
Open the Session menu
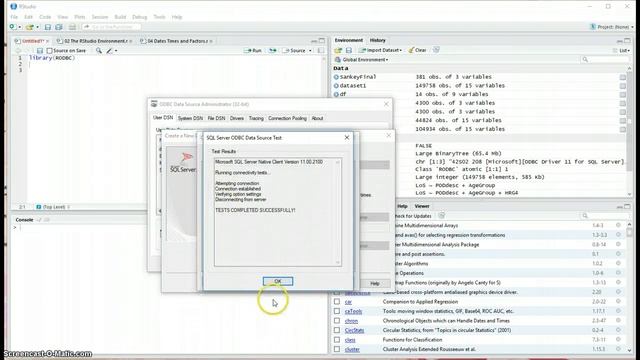[100, 17]
